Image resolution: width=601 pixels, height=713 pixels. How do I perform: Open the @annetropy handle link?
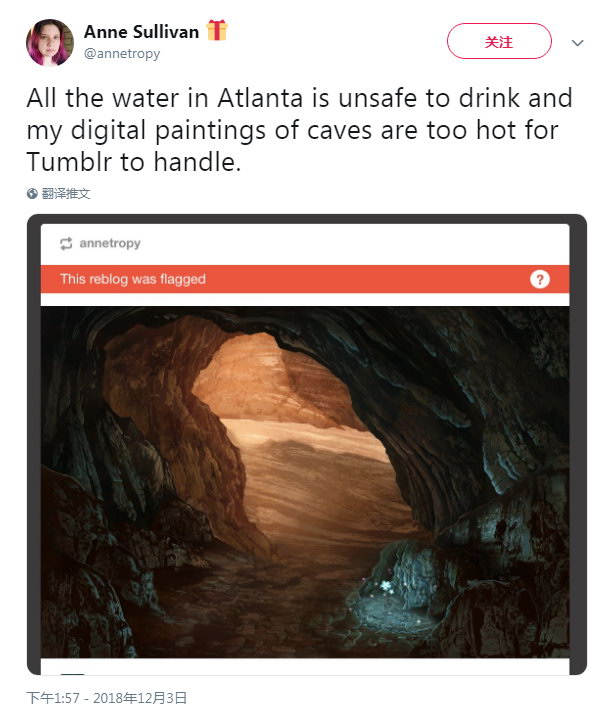[x=122, y=54]
